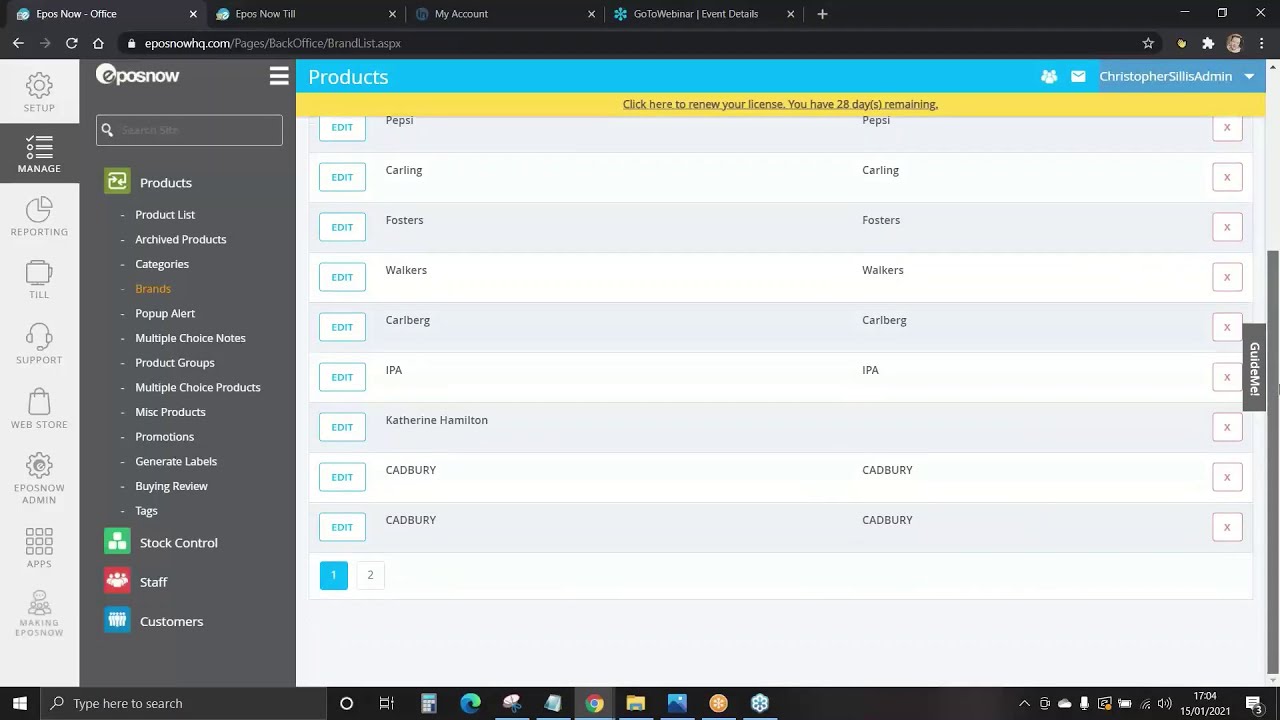Open Generate Labels in the sidebar
This screenshot has width=1280, height=720.
176,461
